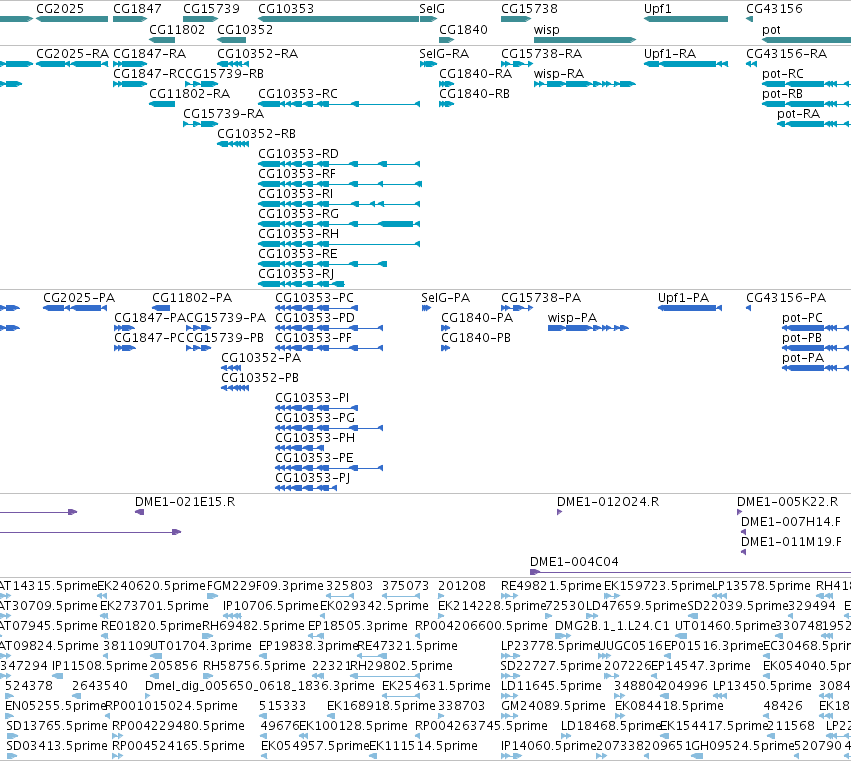Click transcript CG15739-RA
Image resolution: width=851 pixels, height=761 pixels.
(200, 124)
